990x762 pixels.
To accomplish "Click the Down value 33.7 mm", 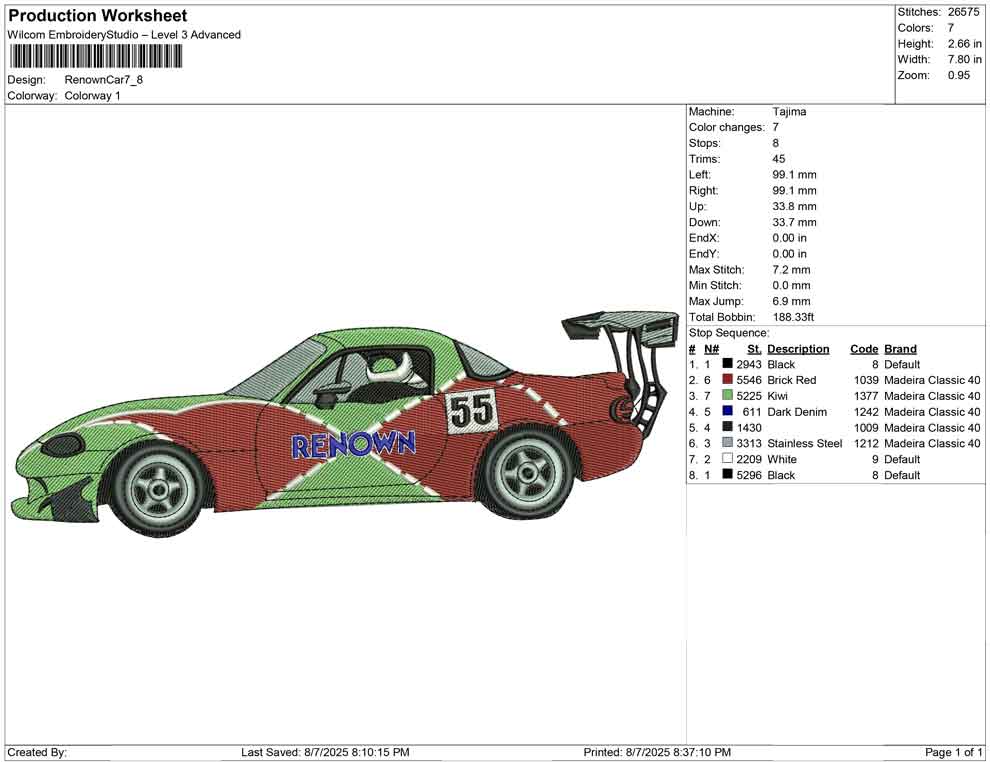I will click(x=794, y=222).
